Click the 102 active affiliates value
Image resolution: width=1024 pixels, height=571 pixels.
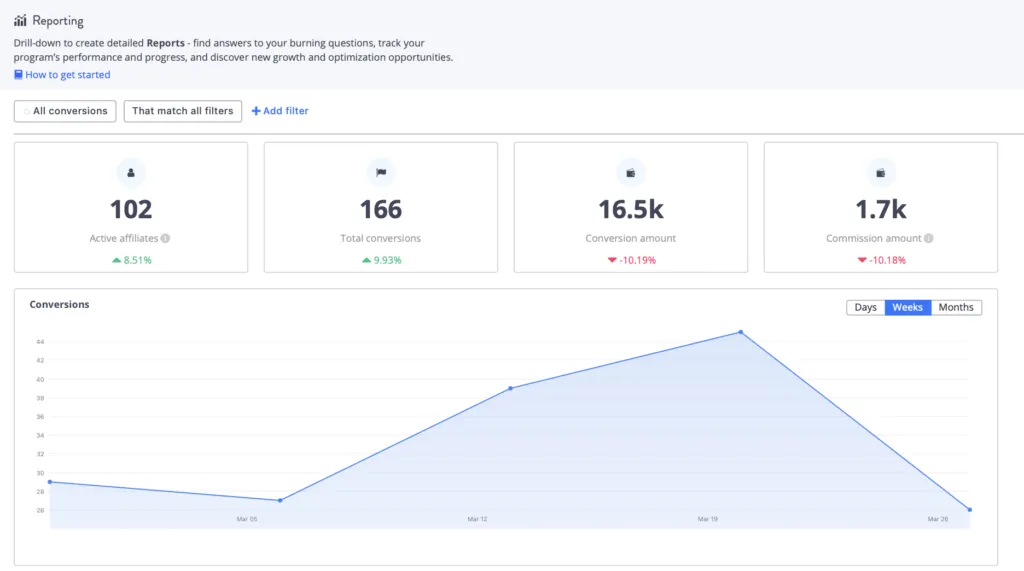(131, 210)
